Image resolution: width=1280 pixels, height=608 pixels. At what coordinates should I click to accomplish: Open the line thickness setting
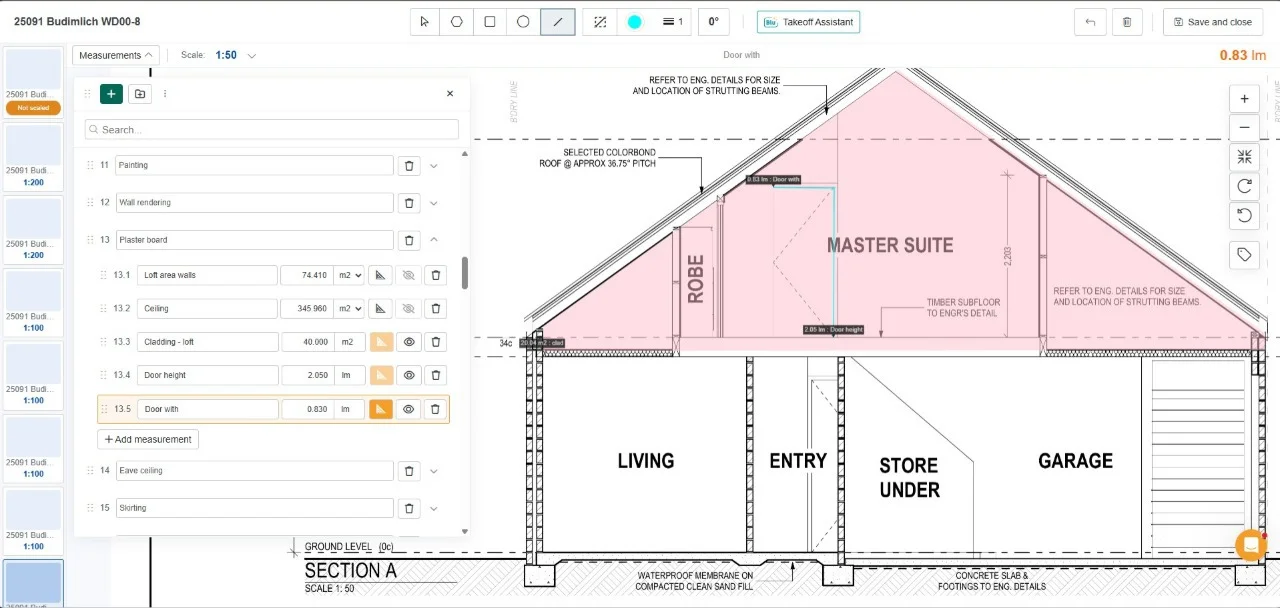pos(673,22)
